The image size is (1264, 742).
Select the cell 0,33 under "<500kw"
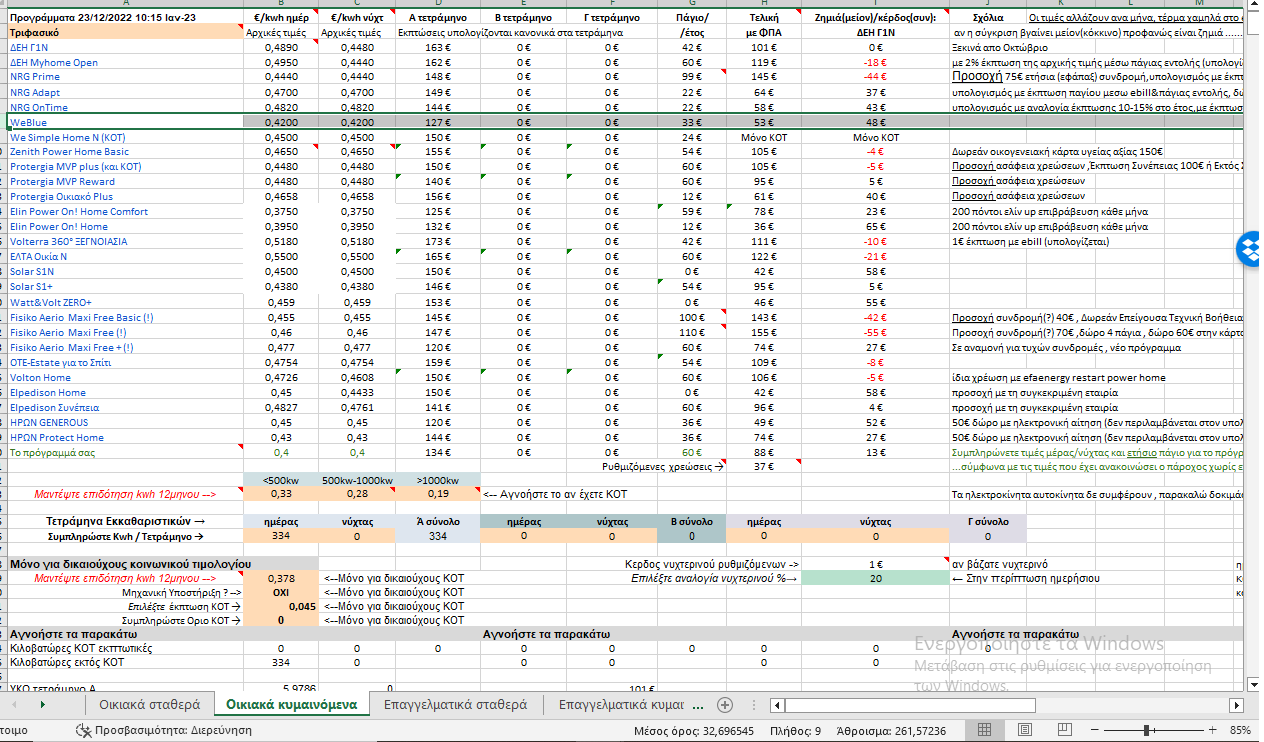[x=281, y=494]
